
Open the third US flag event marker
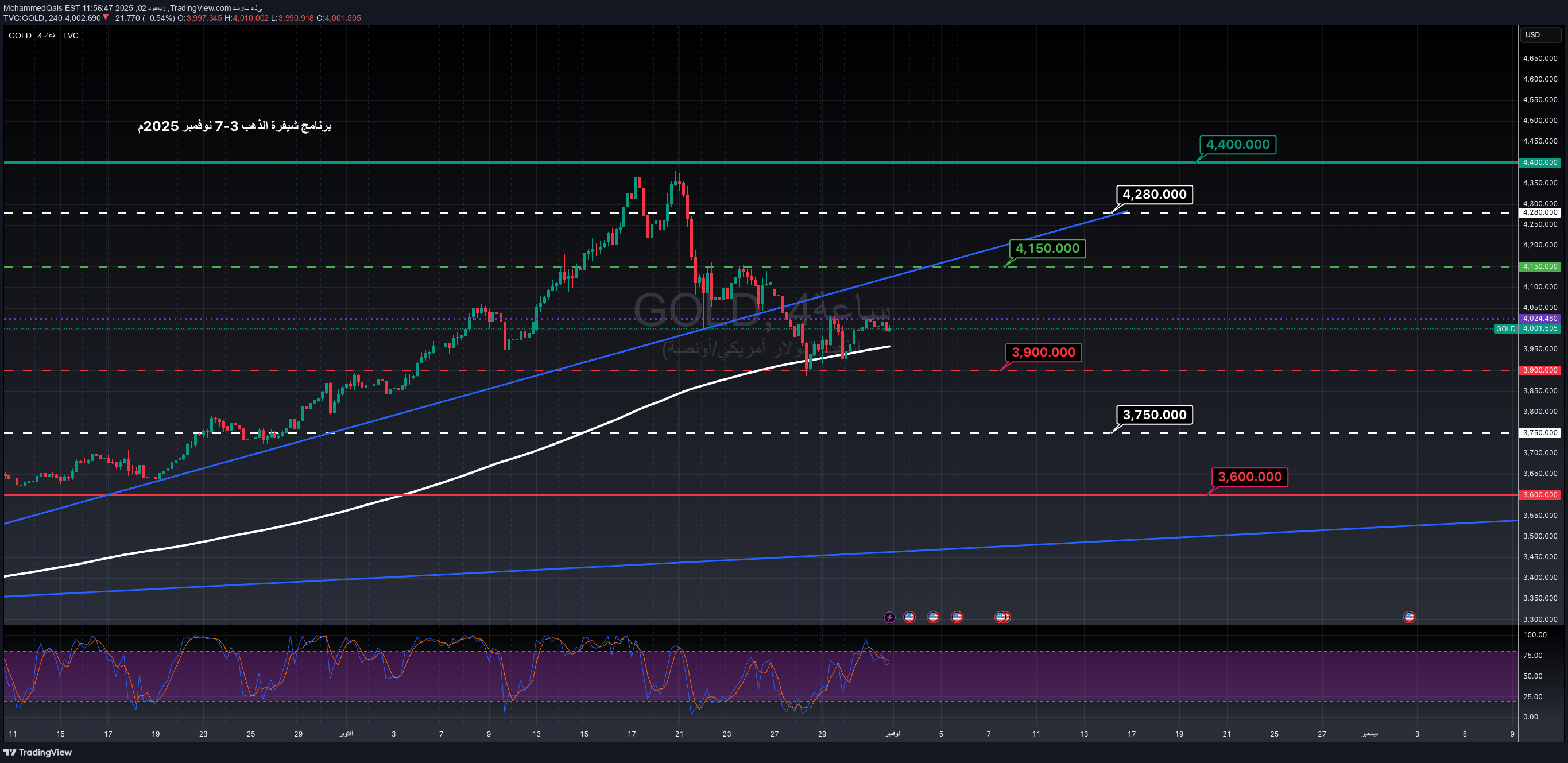coord(957,617)
